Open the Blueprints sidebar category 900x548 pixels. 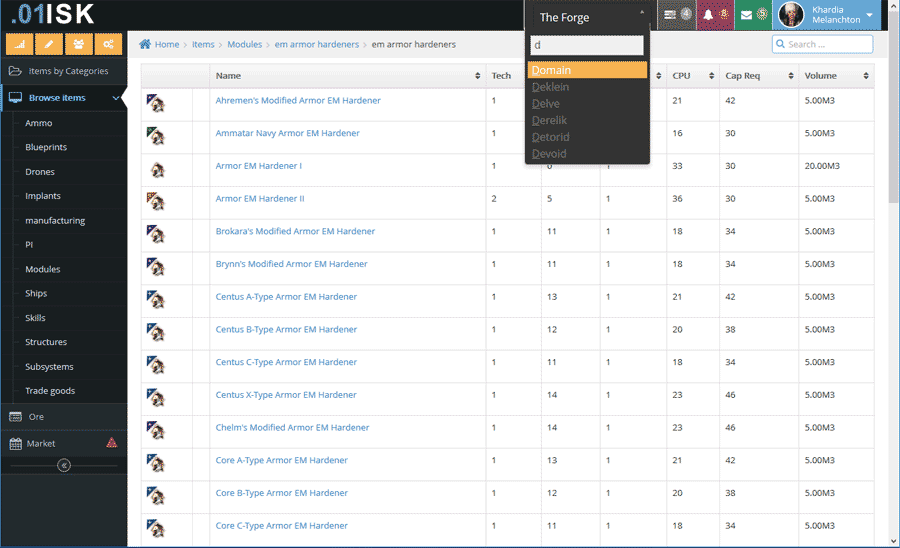click(46, 147)
